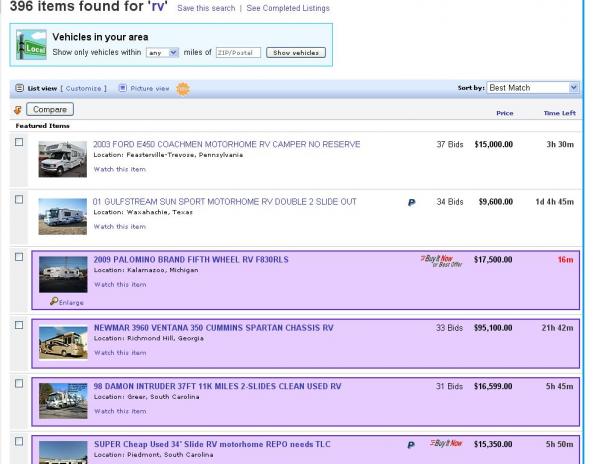Click the Compare button
This screenshot has height=464, width=600.
pos(50,109)
